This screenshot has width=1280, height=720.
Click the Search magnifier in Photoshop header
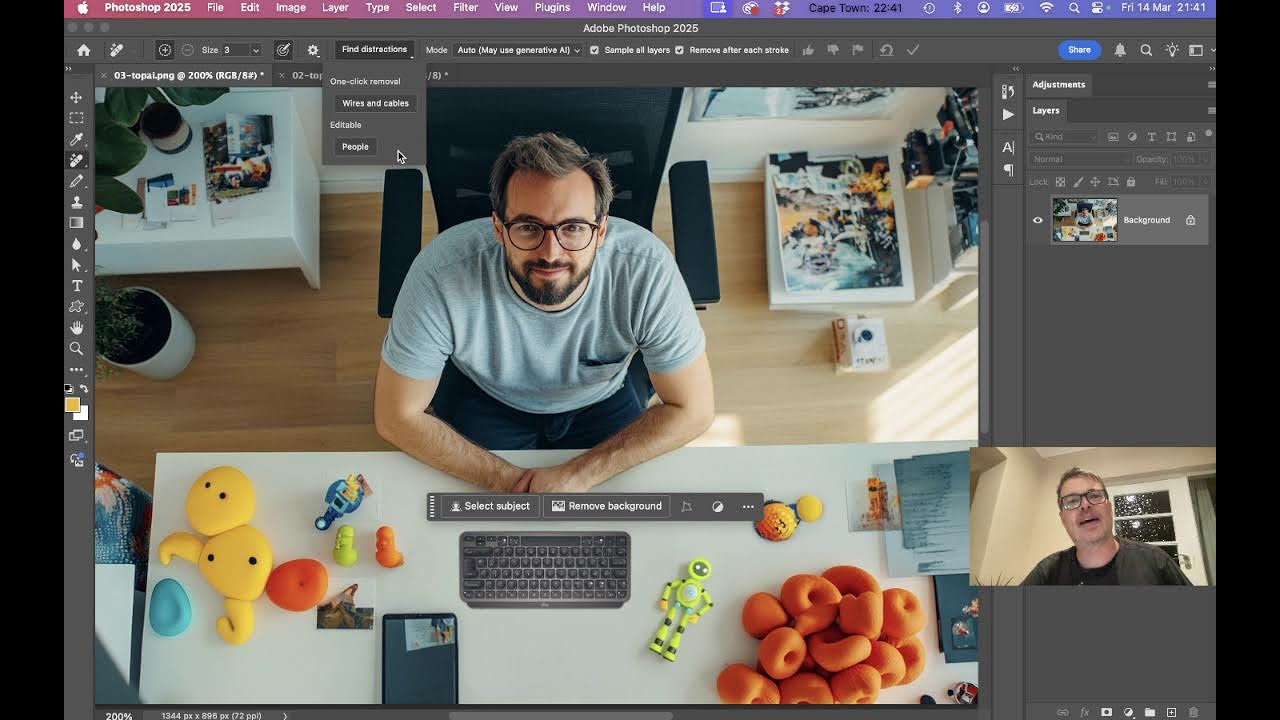[1146, 50]
